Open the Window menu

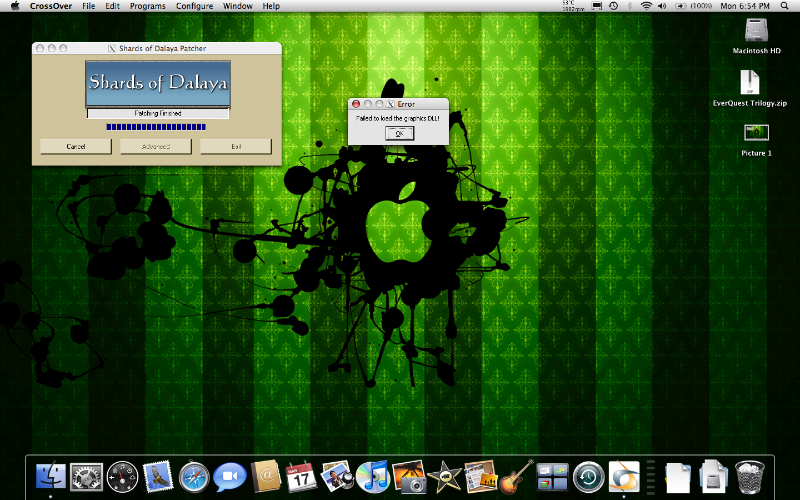click(238, 6)
